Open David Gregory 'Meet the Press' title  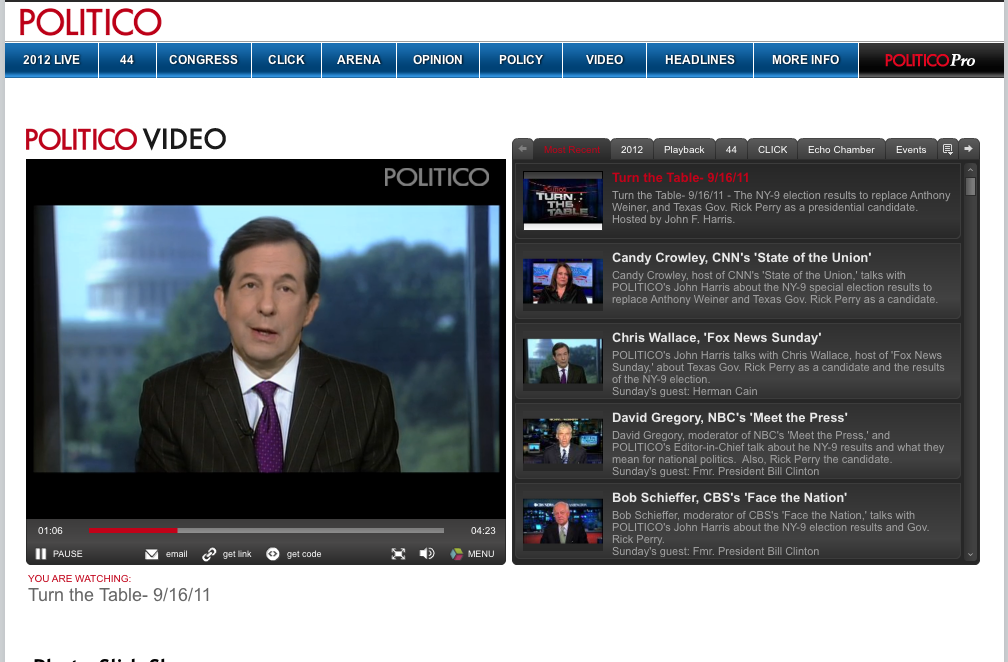pyautogui.click(x=730, y=418)
